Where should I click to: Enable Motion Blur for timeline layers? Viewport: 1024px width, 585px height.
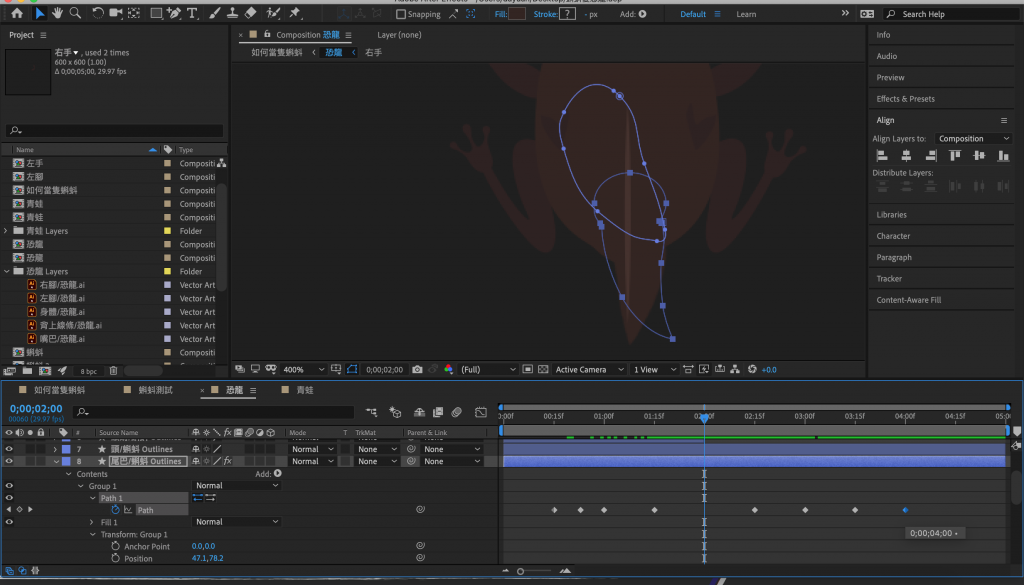(x=456, y=412)
